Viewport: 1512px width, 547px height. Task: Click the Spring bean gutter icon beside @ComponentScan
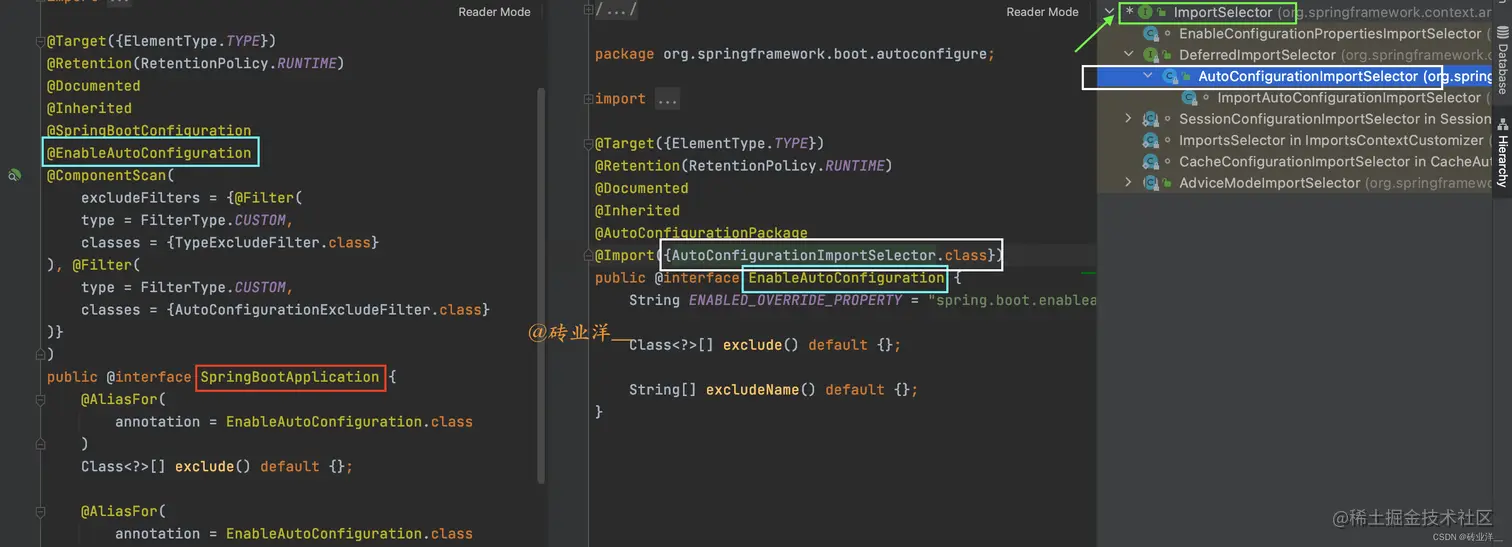(14, 175)
